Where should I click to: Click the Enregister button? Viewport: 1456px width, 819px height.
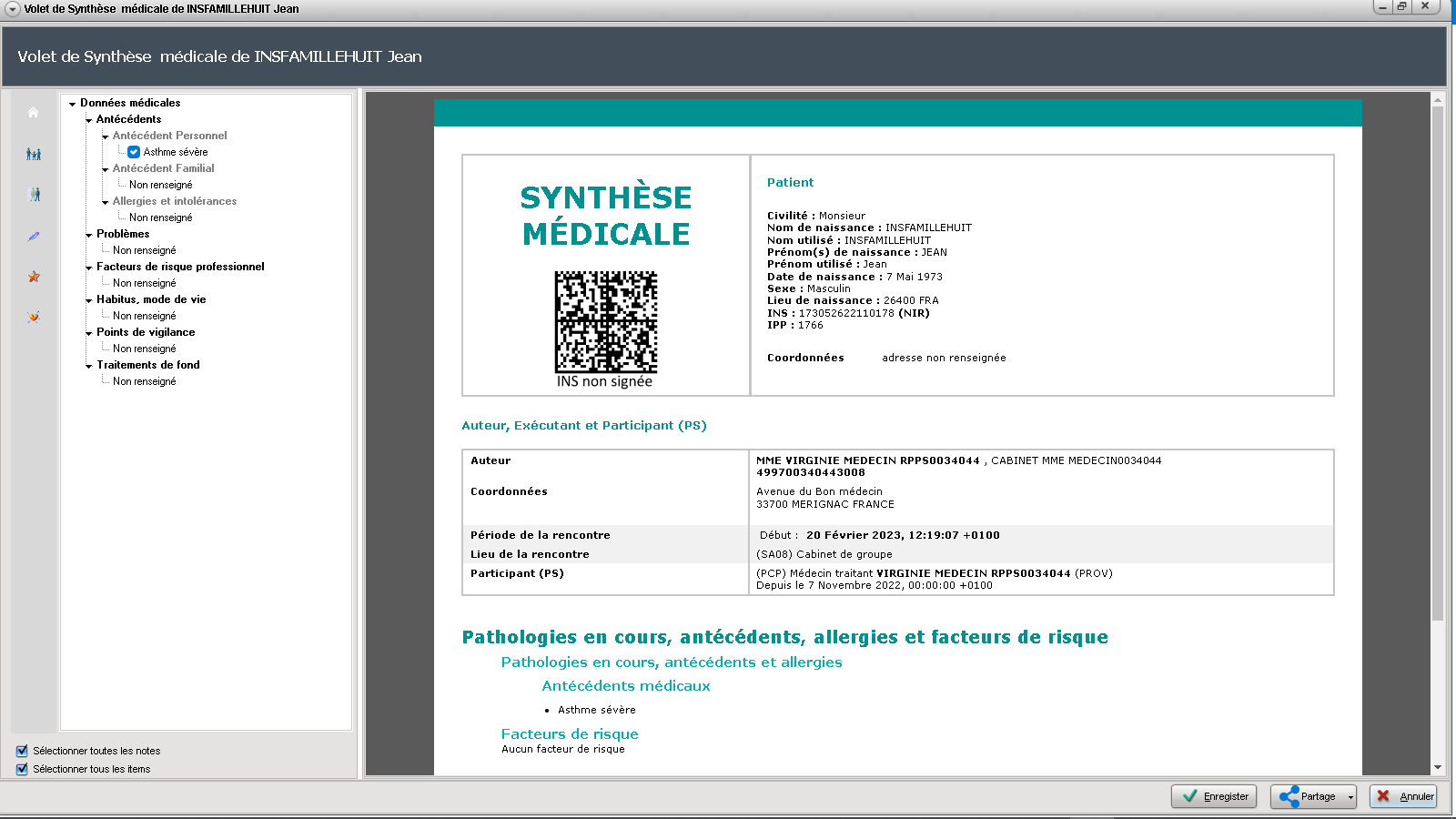coord(1214,796)
